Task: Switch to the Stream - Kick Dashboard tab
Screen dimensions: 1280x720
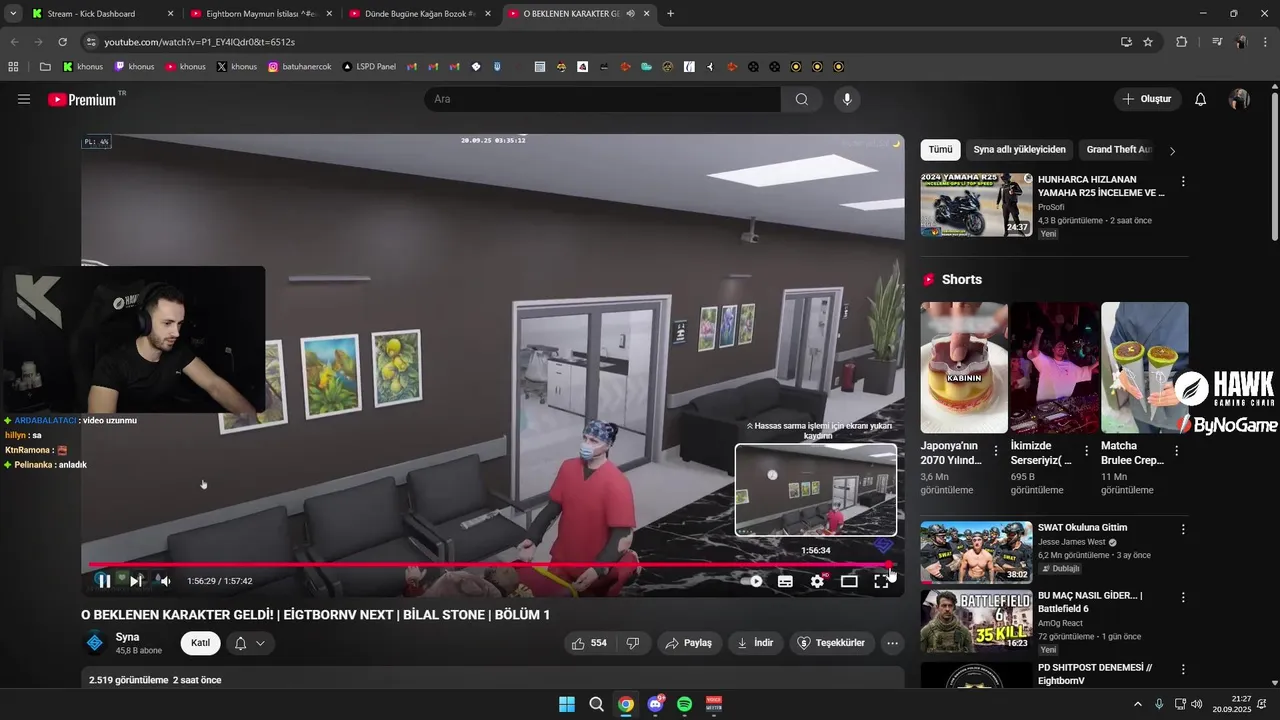Action: pyautogui.click(x=103, y=14)
